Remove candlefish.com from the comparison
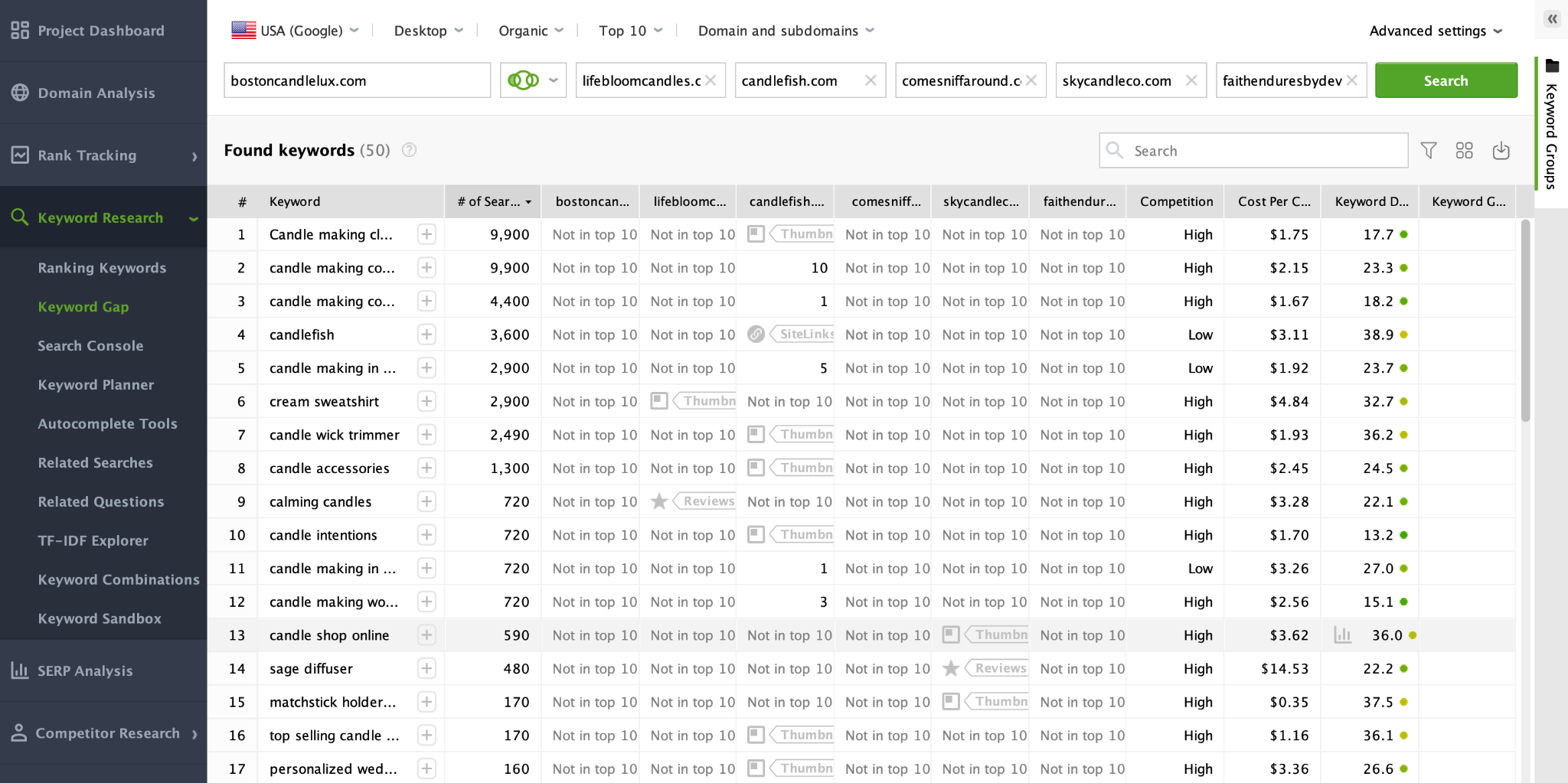1568x783 pixels. [871, 80]
